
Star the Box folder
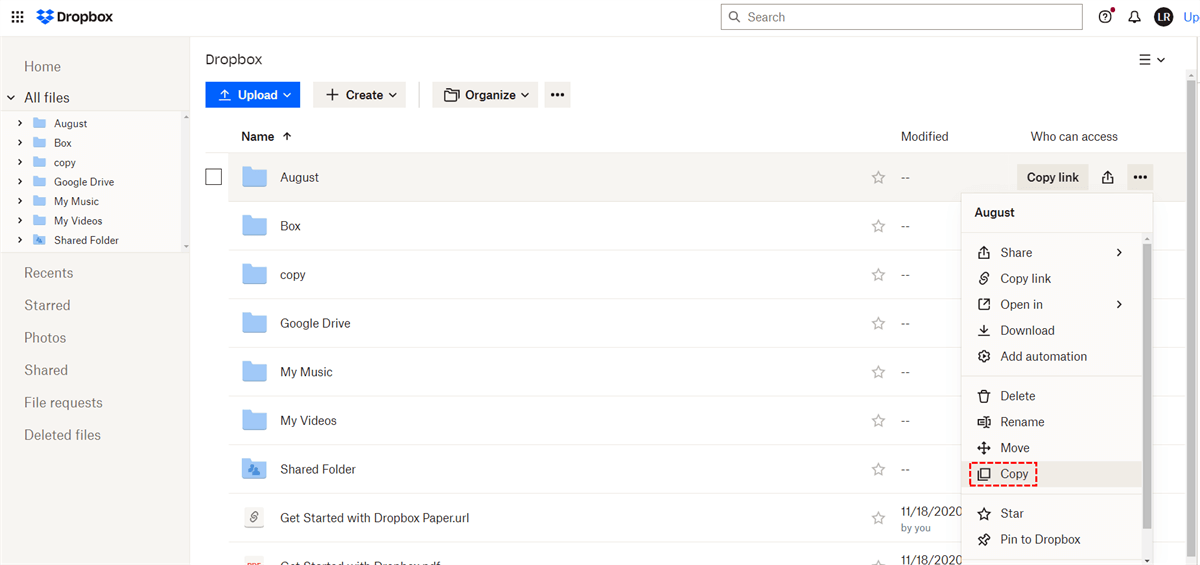click(x=878, y=226)
